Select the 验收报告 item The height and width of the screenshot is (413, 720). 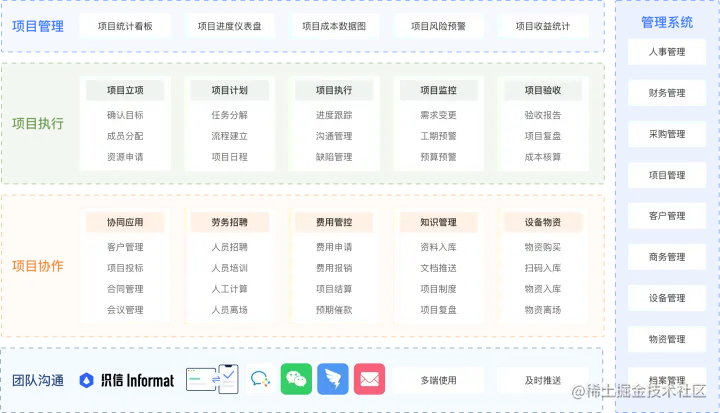point(543,115)
